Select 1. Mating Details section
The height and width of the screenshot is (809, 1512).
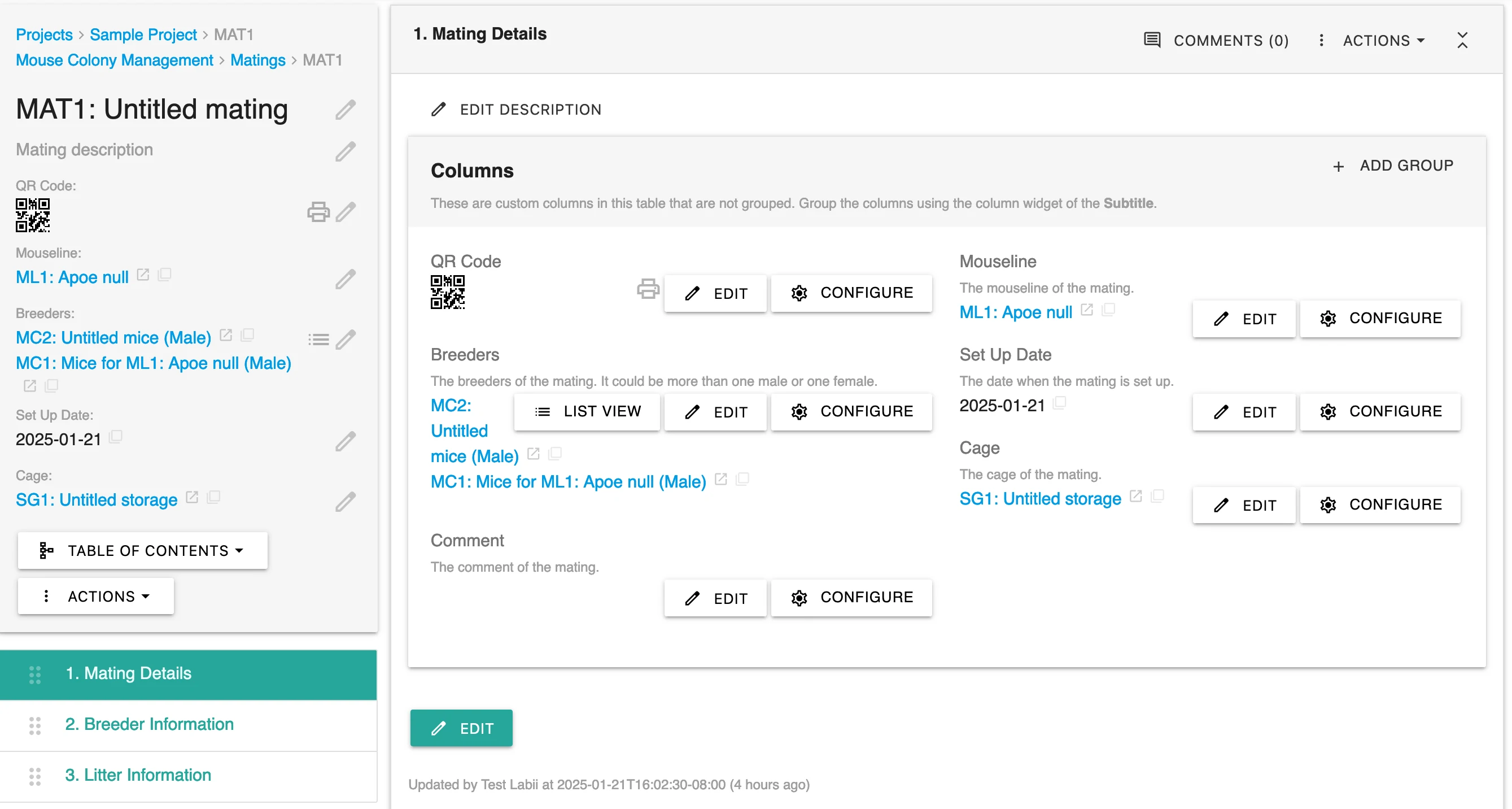(x=189, y=675)
